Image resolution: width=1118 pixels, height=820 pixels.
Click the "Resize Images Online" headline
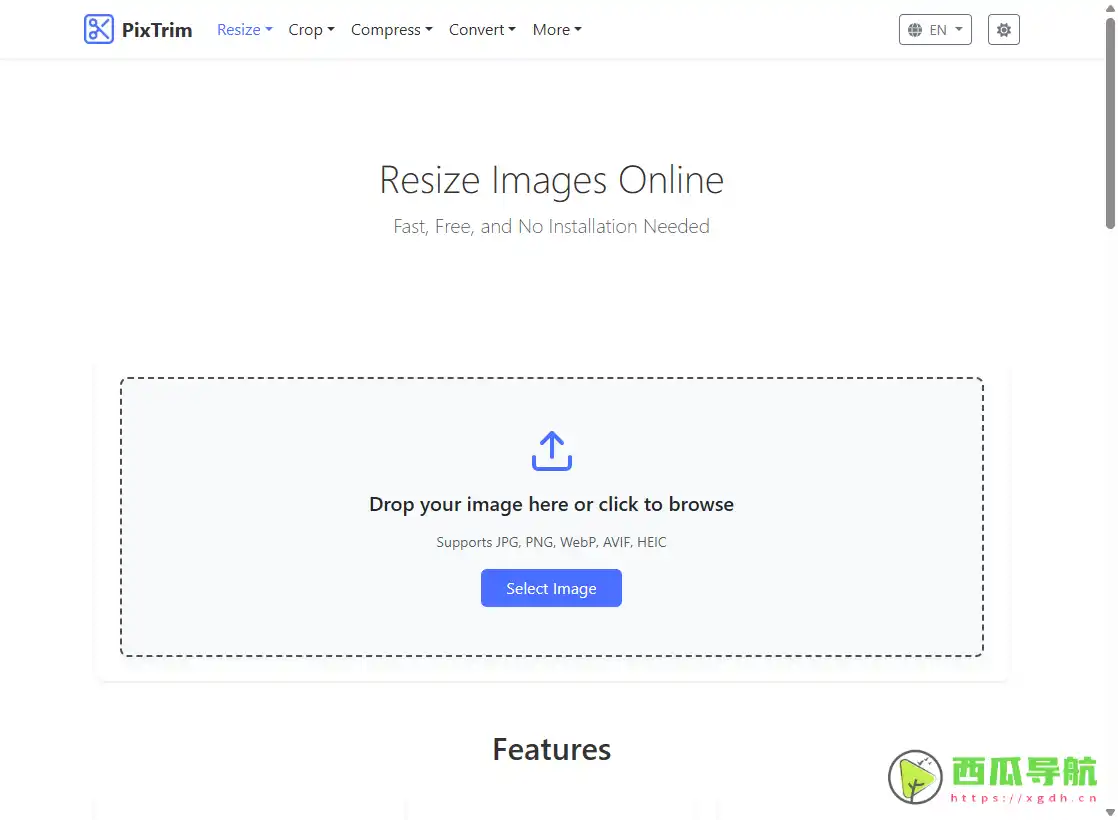[x=551, y=181]
